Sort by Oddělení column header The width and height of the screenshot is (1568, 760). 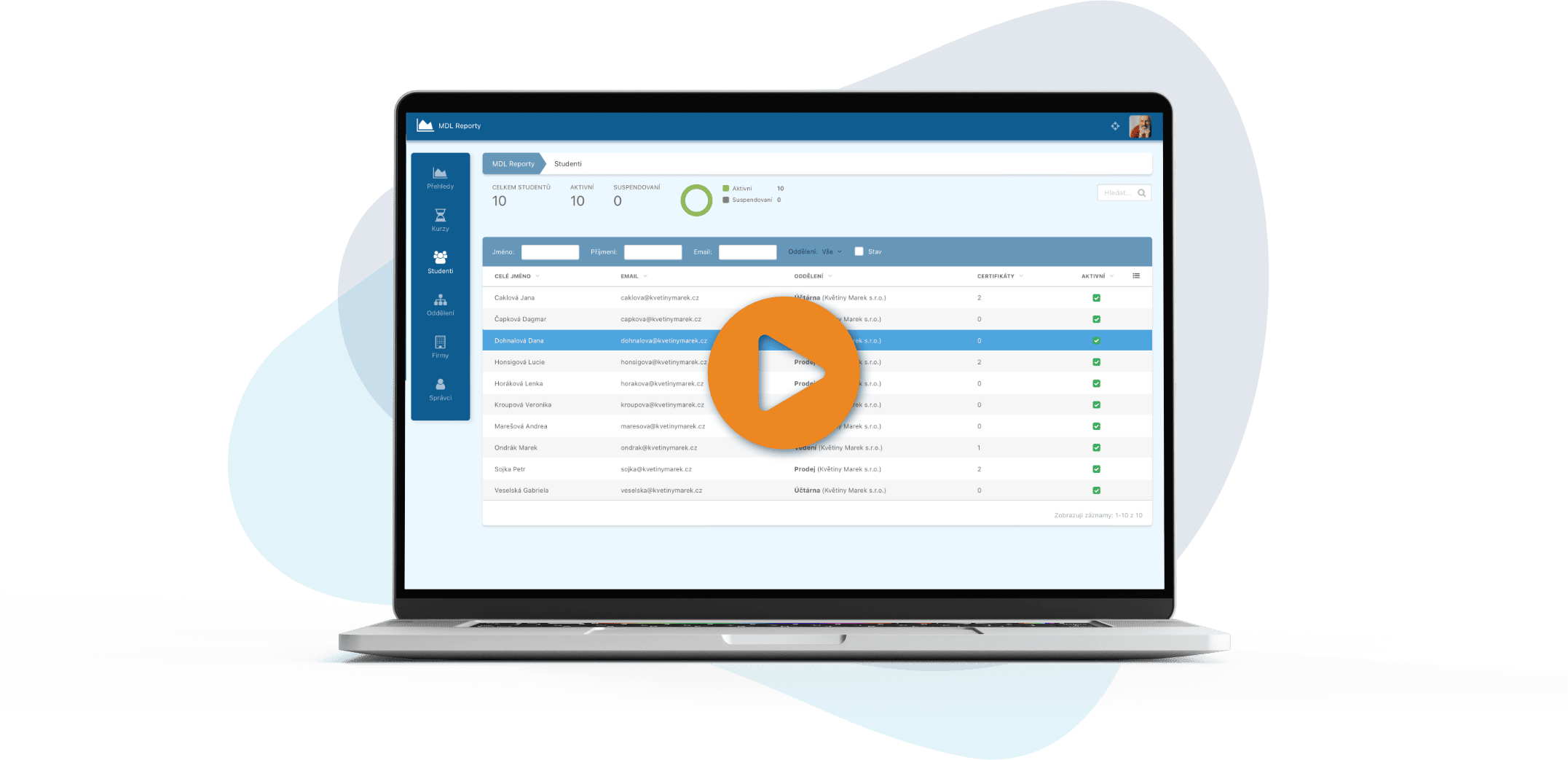(813, 276)
